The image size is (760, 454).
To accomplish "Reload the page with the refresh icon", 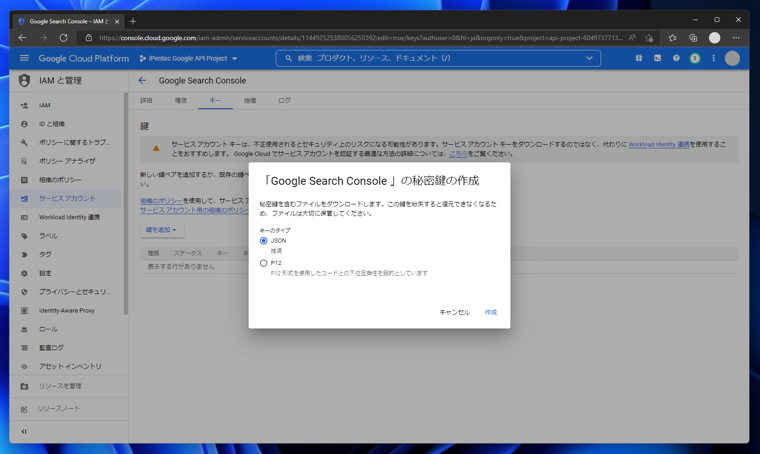I will (63, 37).
